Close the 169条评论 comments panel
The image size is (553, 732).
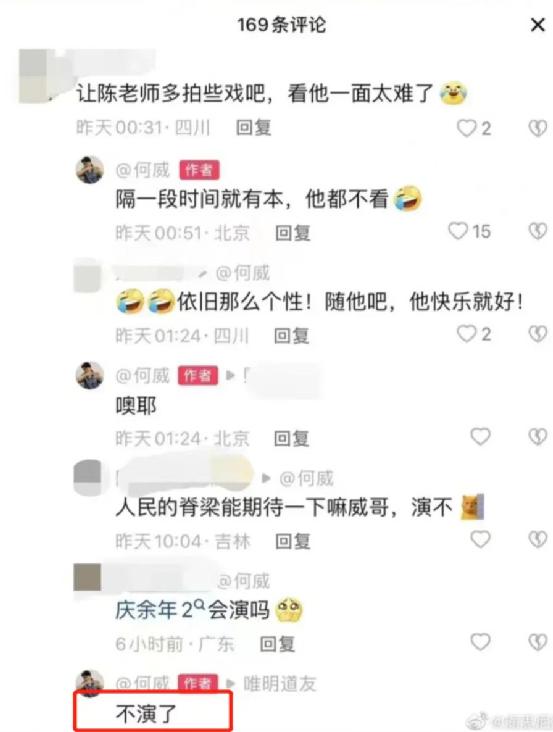coord(538,25)
